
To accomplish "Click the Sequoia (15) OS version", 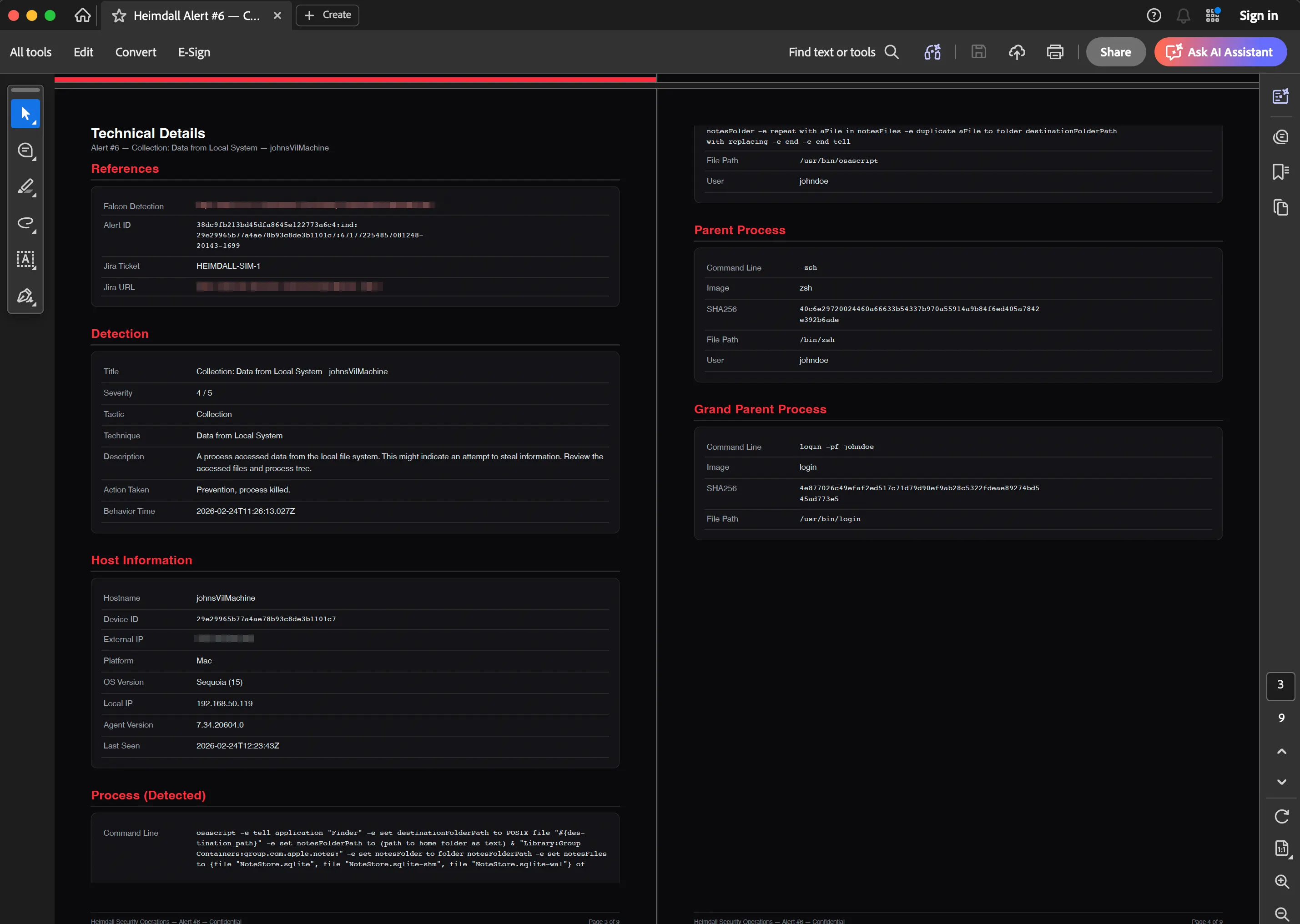I will (219, 682).
